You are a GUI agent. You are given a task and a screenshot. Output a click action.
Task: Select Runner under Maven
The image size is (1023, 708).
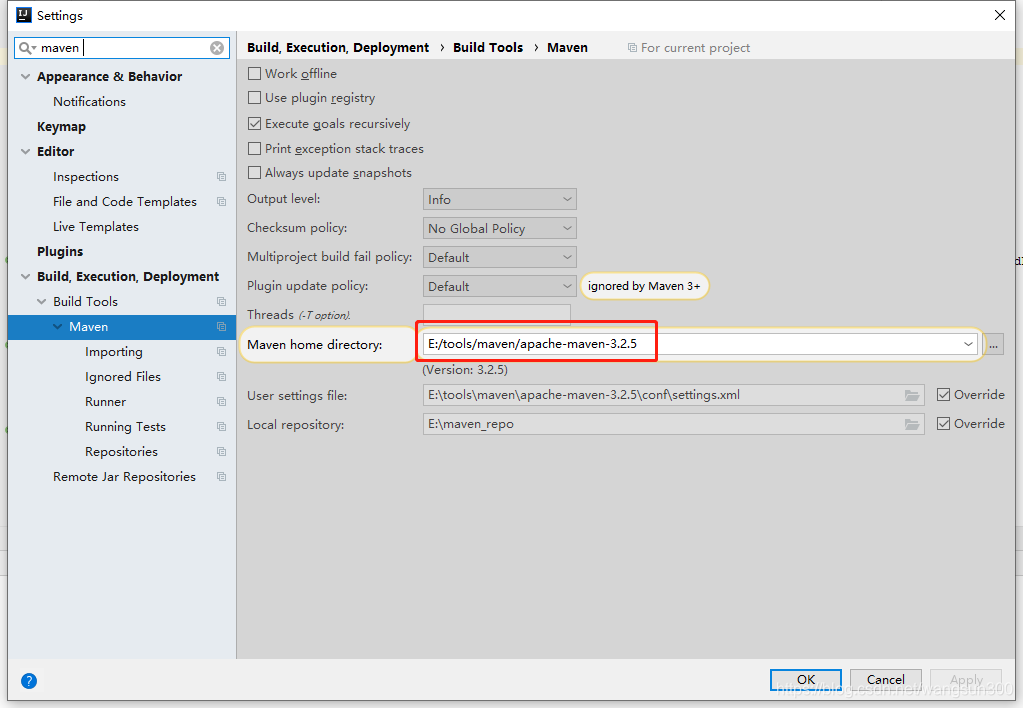(106, 401)
